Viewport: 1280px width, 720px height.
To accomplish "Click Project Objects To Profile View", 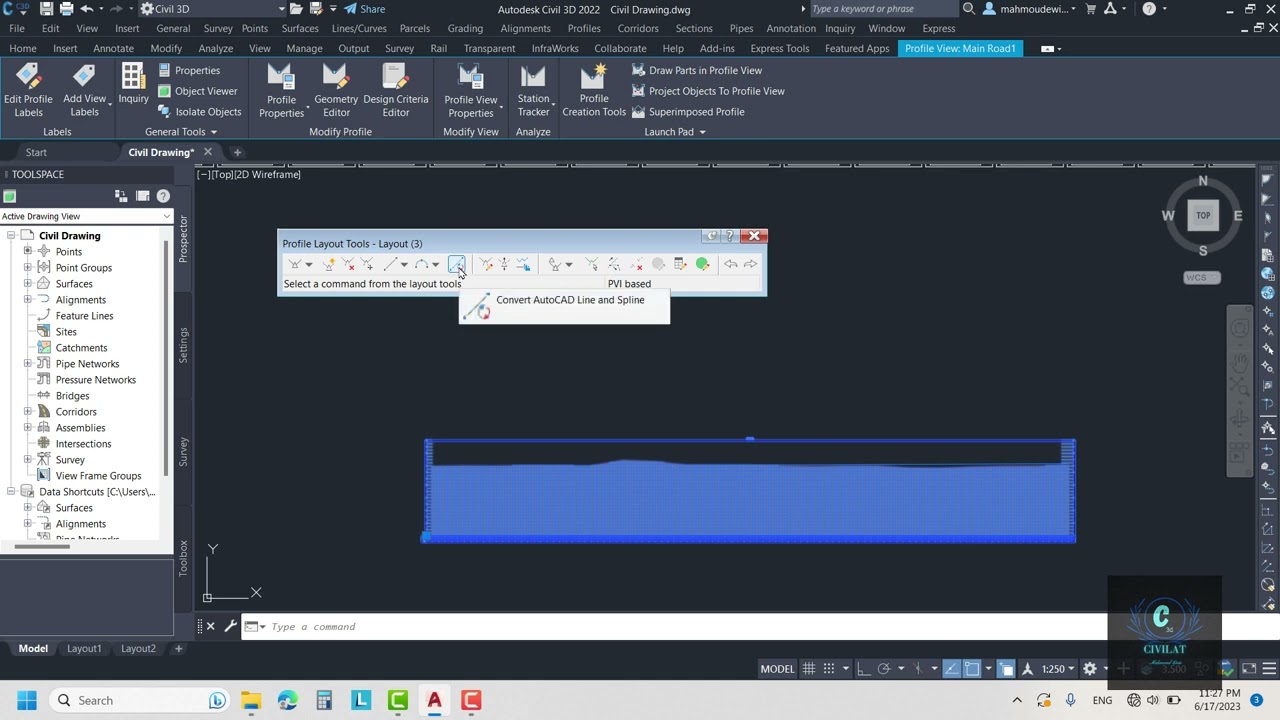I will point(708,91).
